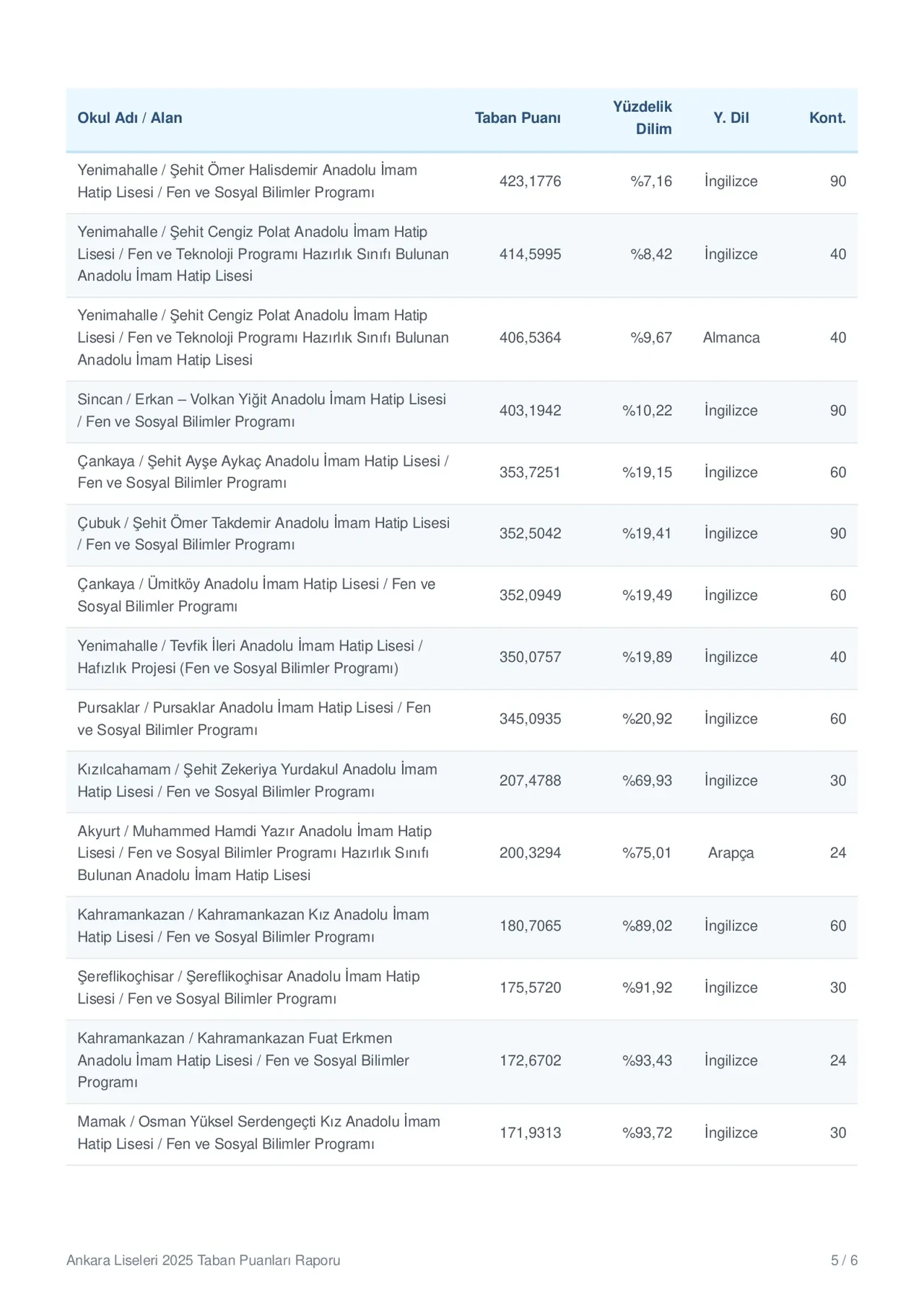The height and width of the screenshot is (1306, 924).
Task: Click the Y. Dil column header
Action: (x=731, y=118)
